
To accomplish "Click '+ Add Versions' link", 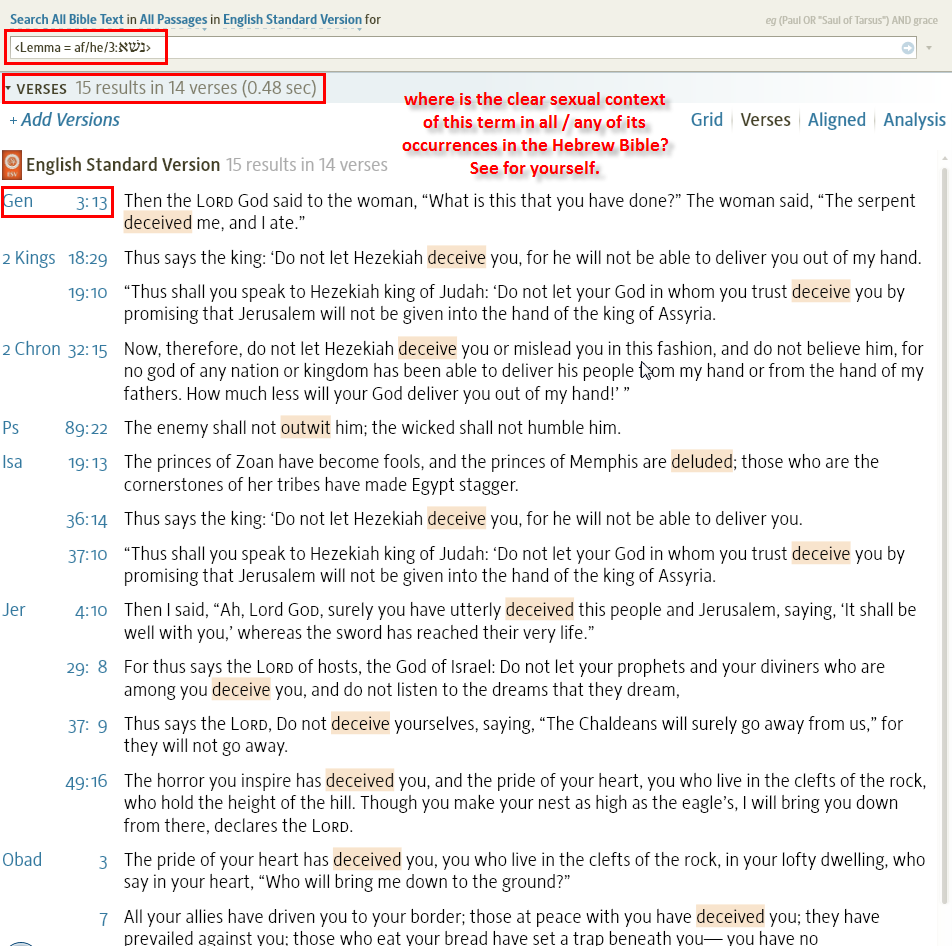I will 64,120.
